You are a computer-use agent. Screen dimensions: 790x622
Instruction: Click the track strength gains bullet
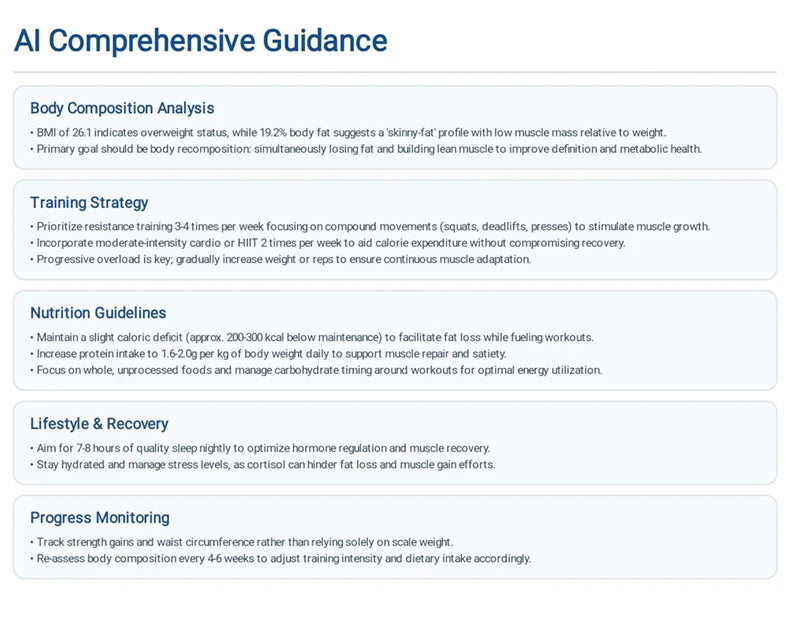pos(241,542)
